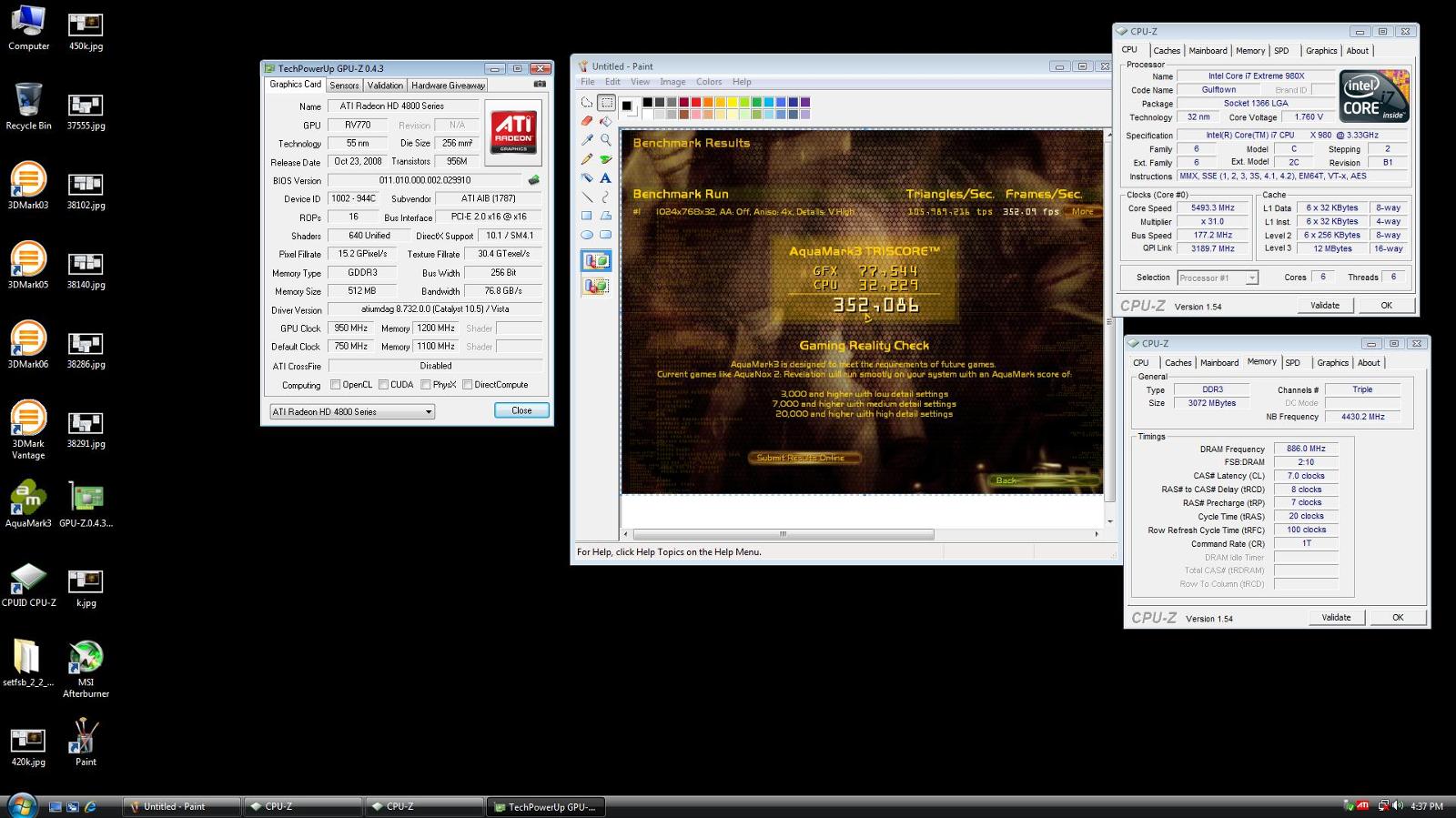The image size is (1456, 818).
Task: Open 3DMark Vantage desktop shortcut
Action: (28, 430)
